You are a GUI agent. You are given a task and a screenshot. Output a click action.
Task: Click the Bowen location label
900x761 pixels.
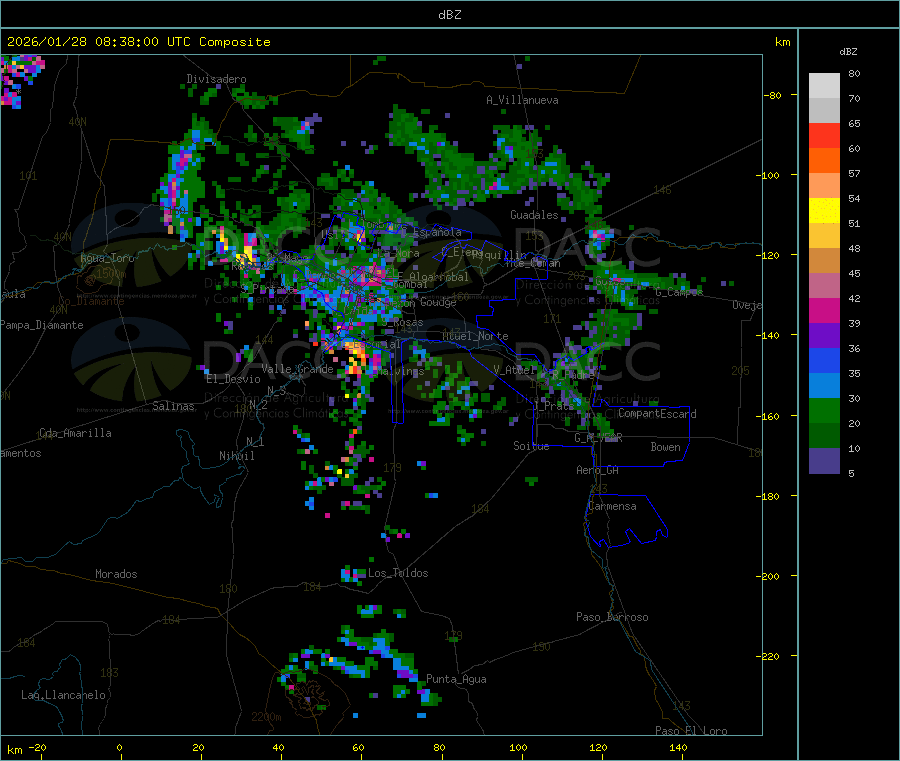pos(665,447)
